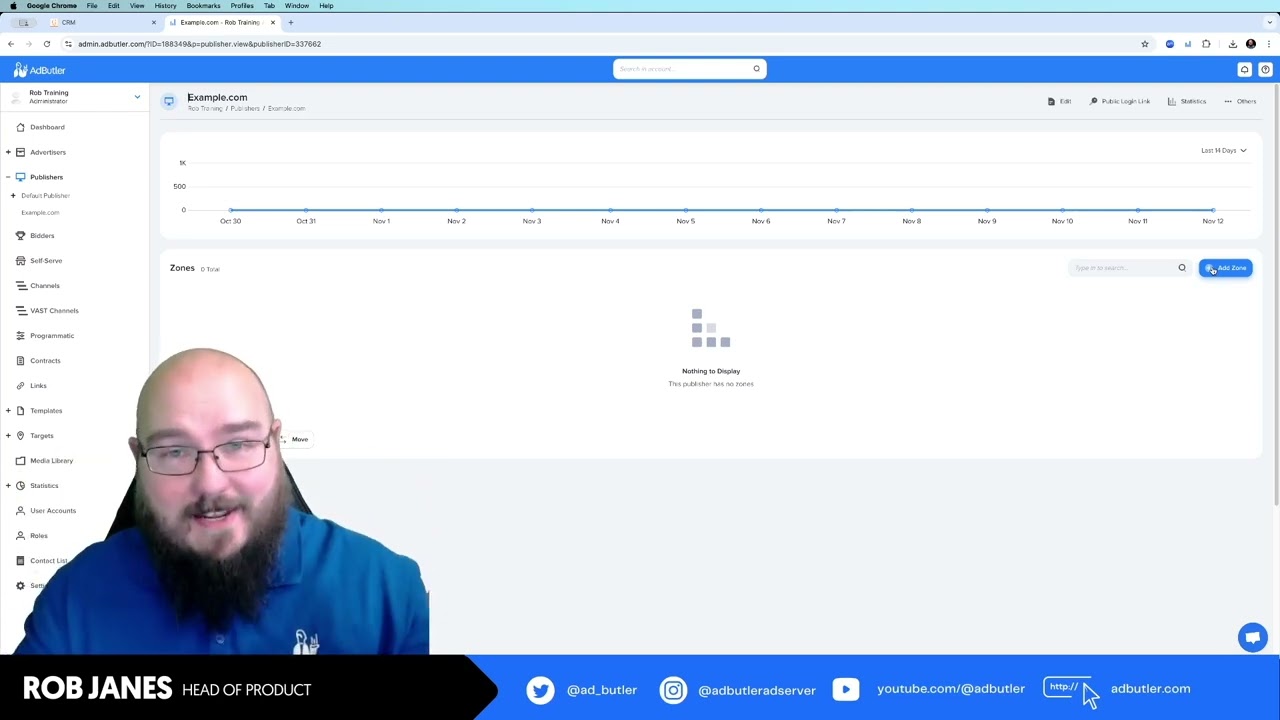Screen dimensions: 1280x720
Task: Open a new Chrome tab
Action: click(x=291, y=22)
